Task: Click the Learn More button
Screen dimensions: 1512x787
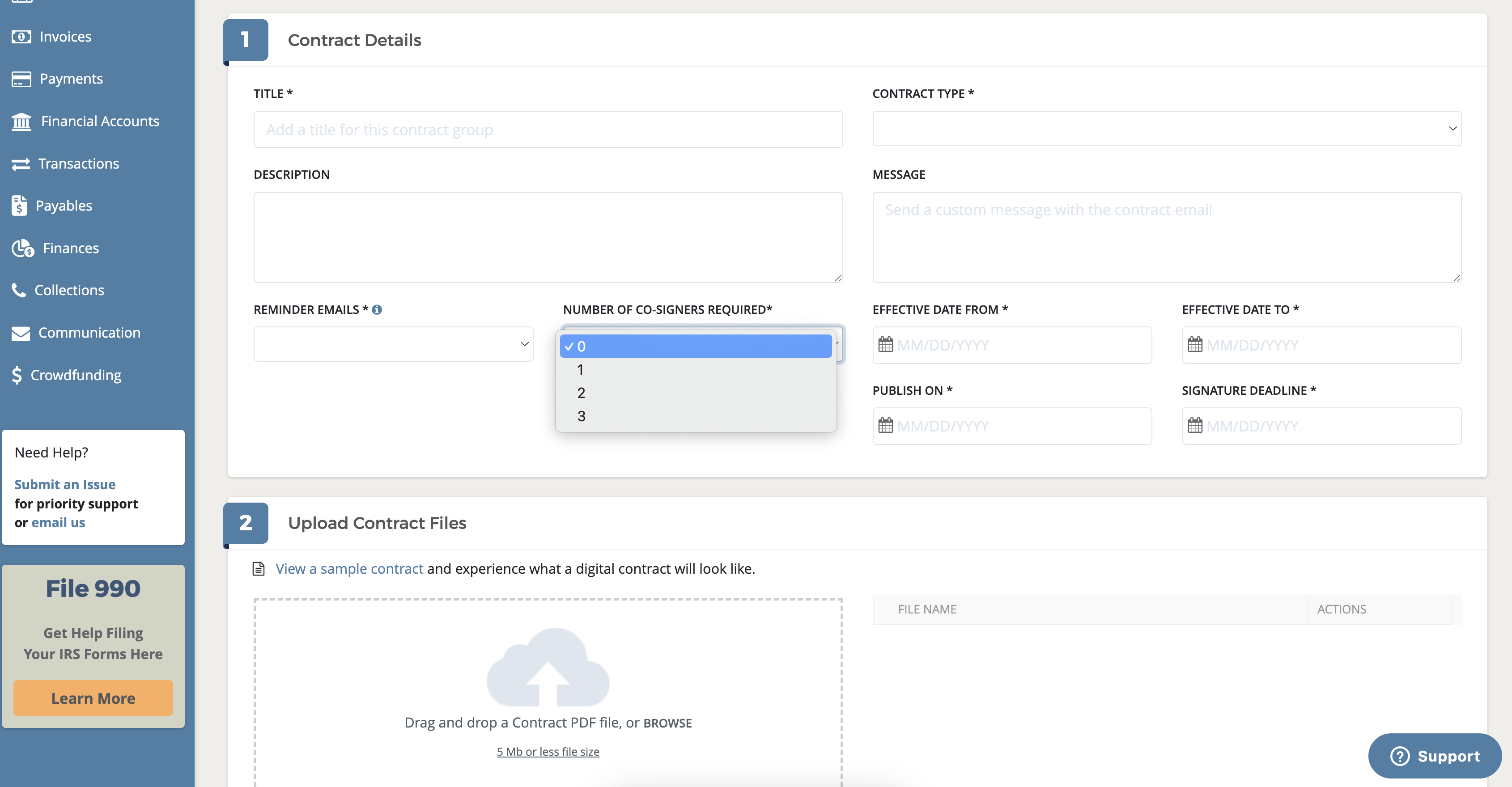Action: click(93, 698)
